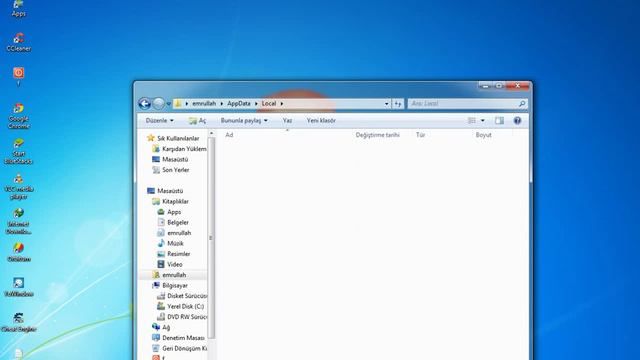Image resolution: width=640 pixels, height=360 pixels.
Task: Open the recent pages arrow beside forward button
Action: click(169, 104)
